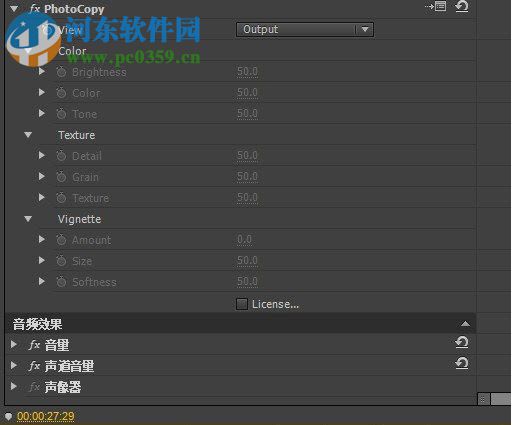Toggle Color parameter animation stopwatch
Image resolution: width=516 pixels, height=425 pixels.
pyautogui.click(x=61, y=93)
